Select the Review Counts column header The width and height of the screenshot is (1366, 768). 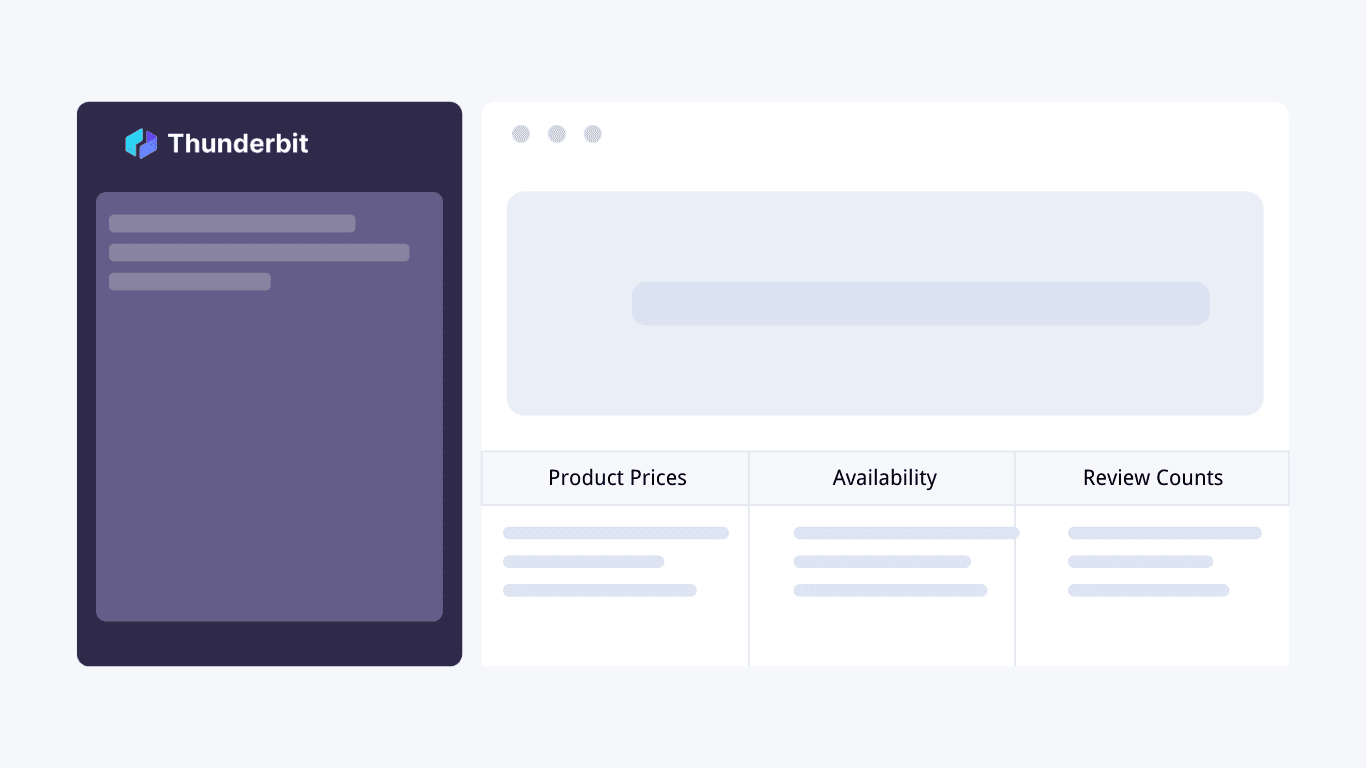coord(1152,478)
